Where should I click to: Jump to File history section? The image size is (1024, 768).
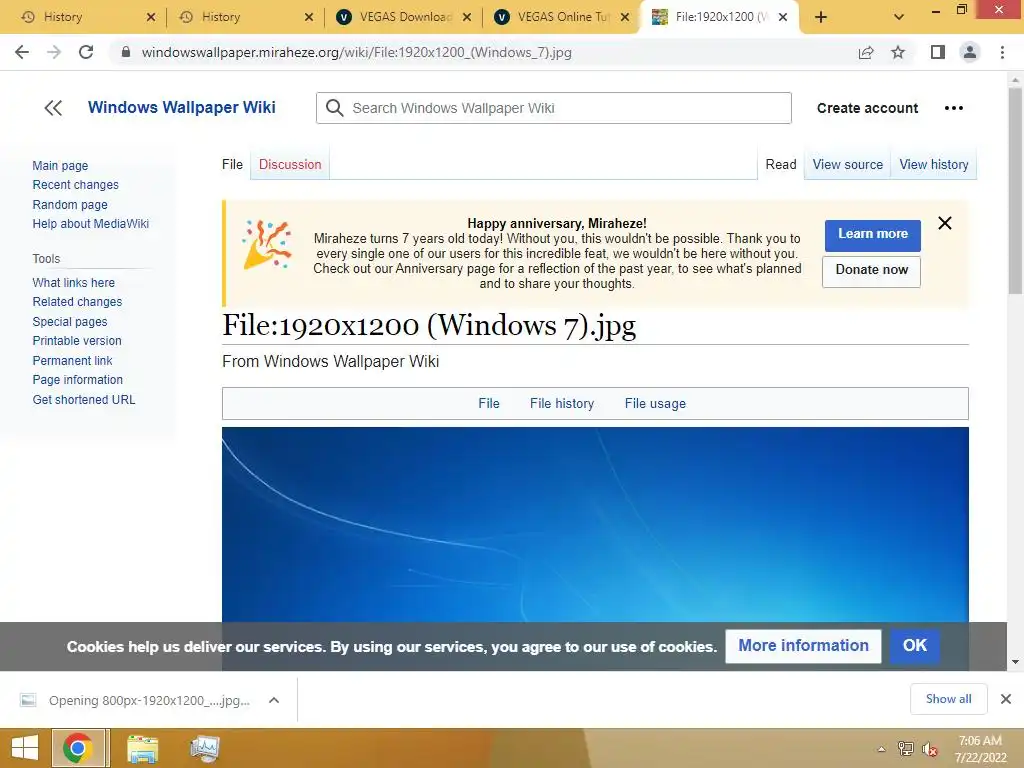tap(562, 404)
